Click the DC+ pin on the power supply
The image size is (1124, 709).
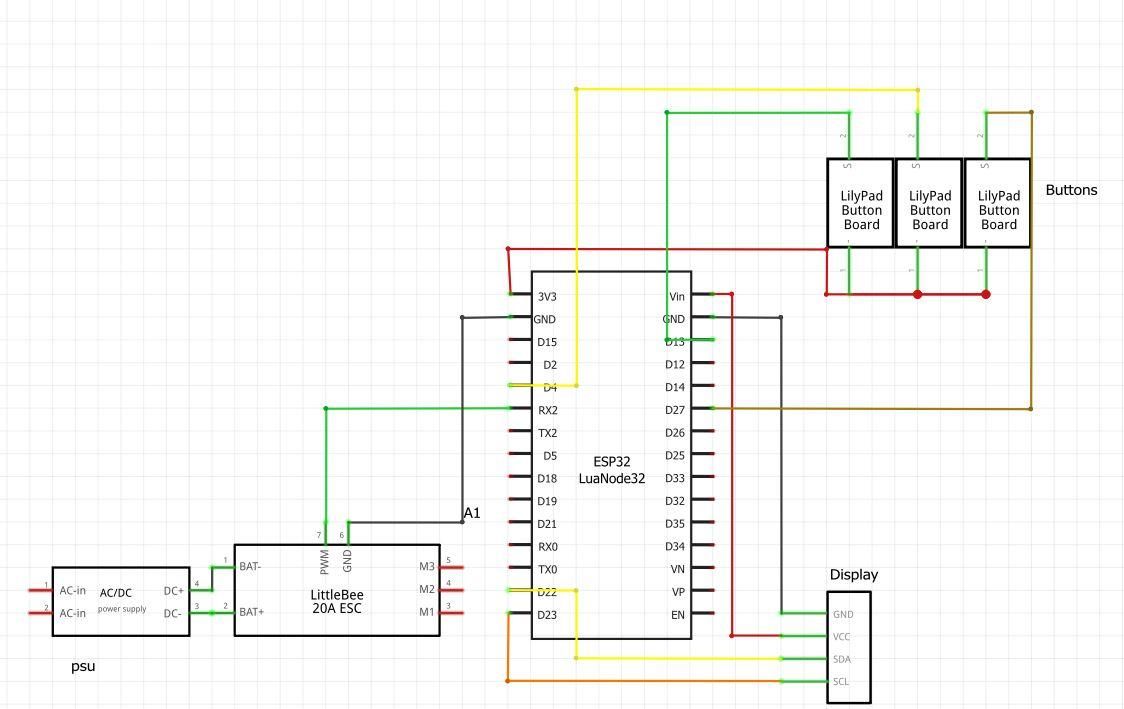pos(201,590)
